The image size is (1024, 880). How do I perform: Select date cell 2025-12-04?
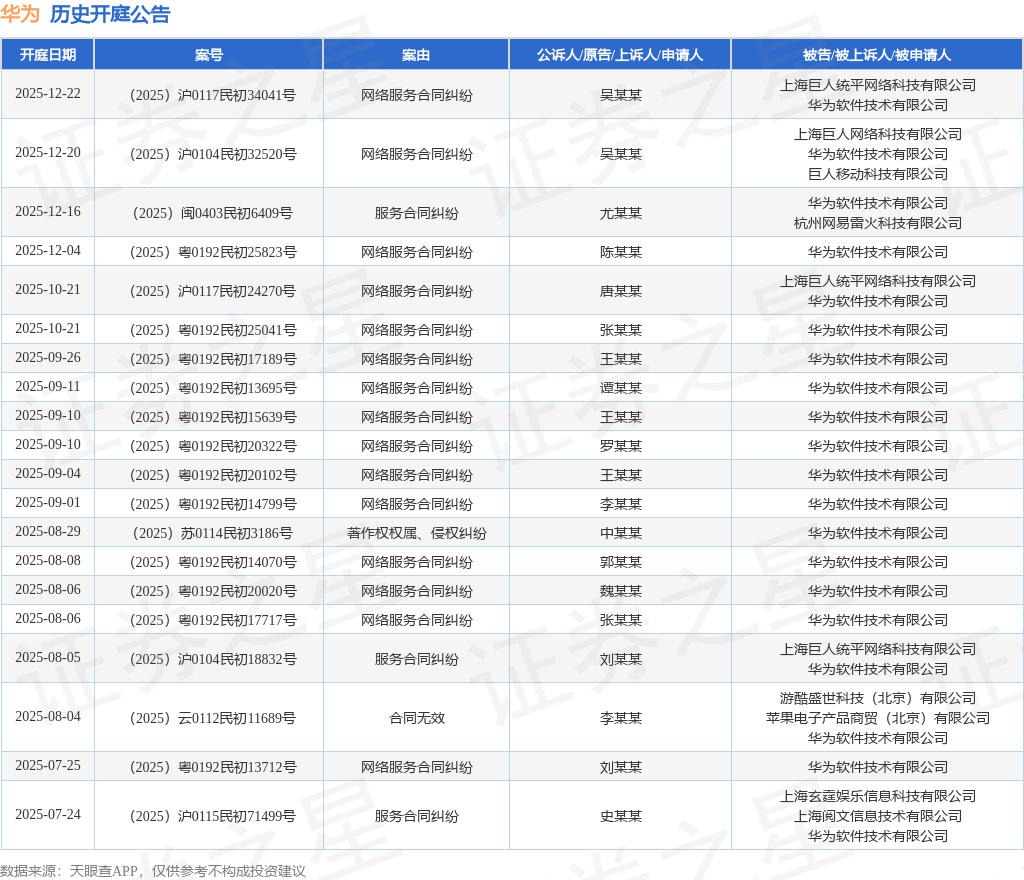48,250
